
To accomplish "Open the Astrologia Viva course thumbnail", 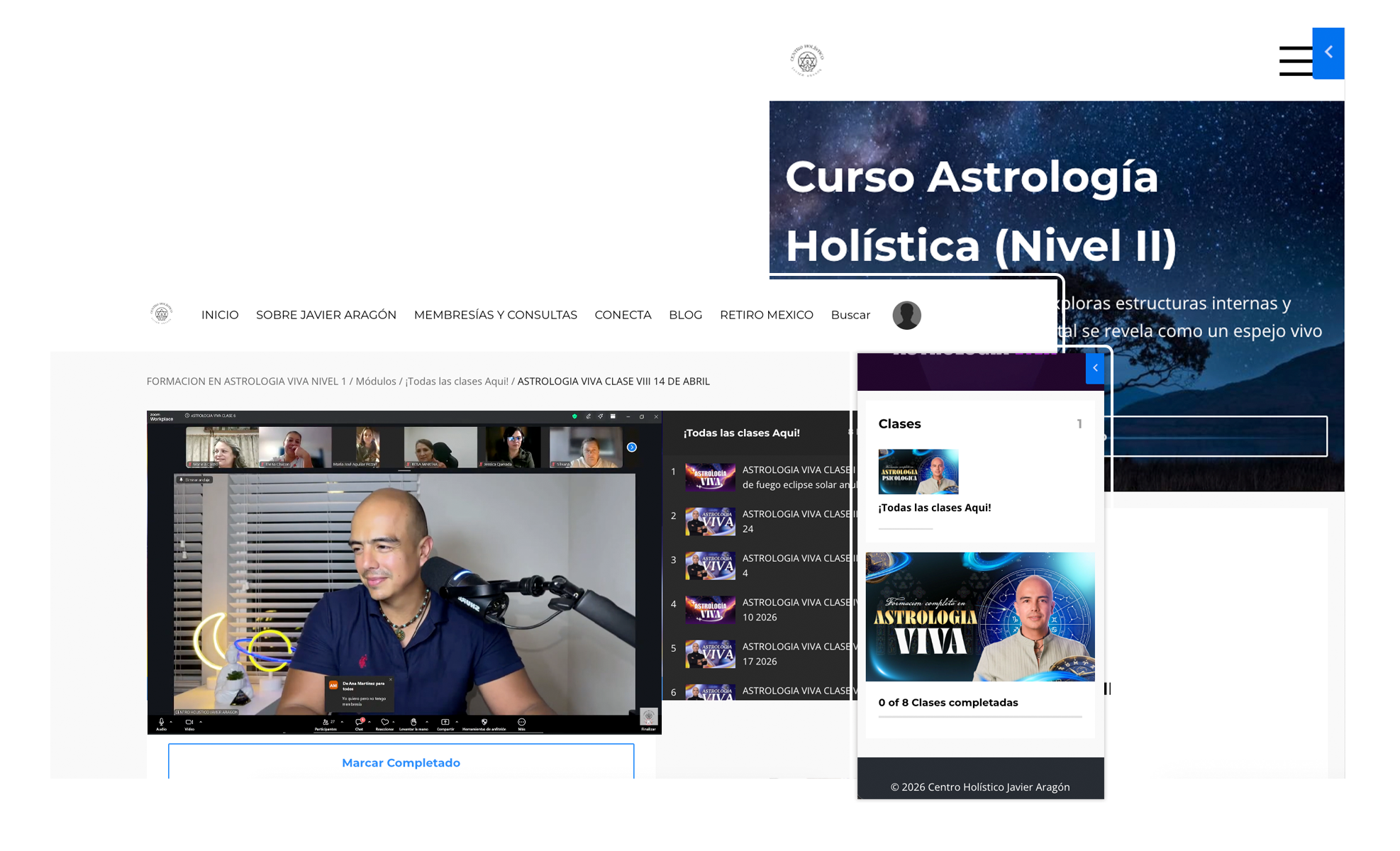I will [x=979, y=617].
